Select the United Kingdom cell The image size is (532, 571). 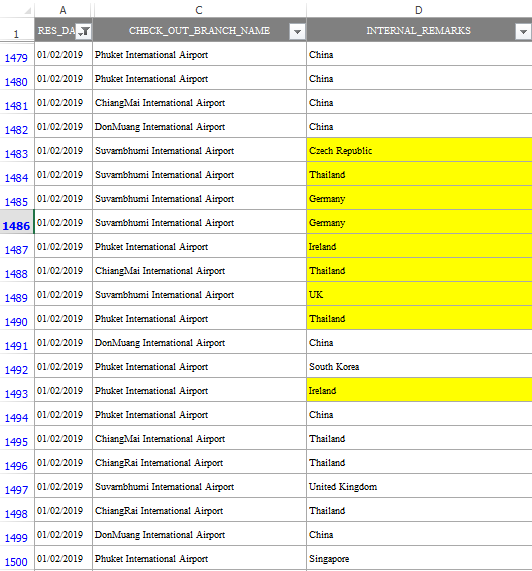coord(419,486)
